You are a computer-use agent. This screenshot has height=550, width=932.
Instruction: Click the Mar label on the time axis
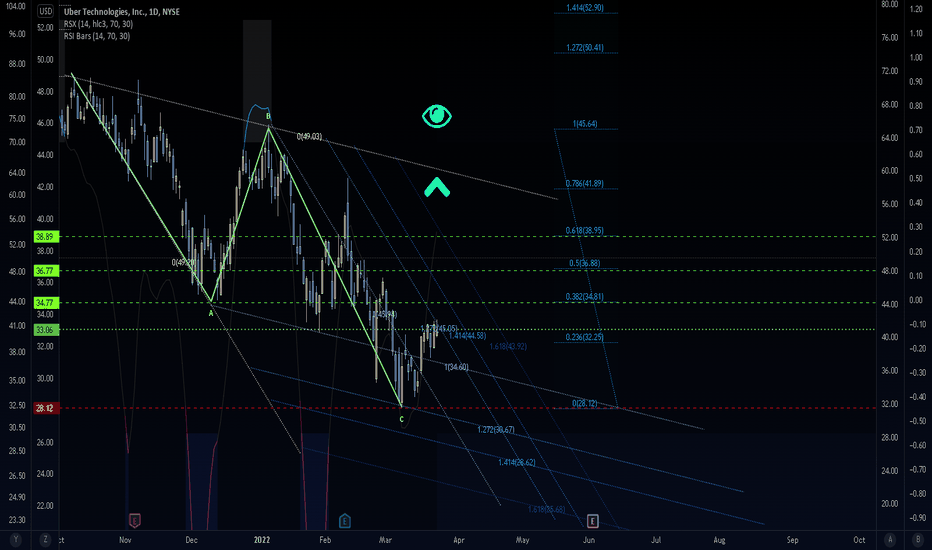coord(385,540)
